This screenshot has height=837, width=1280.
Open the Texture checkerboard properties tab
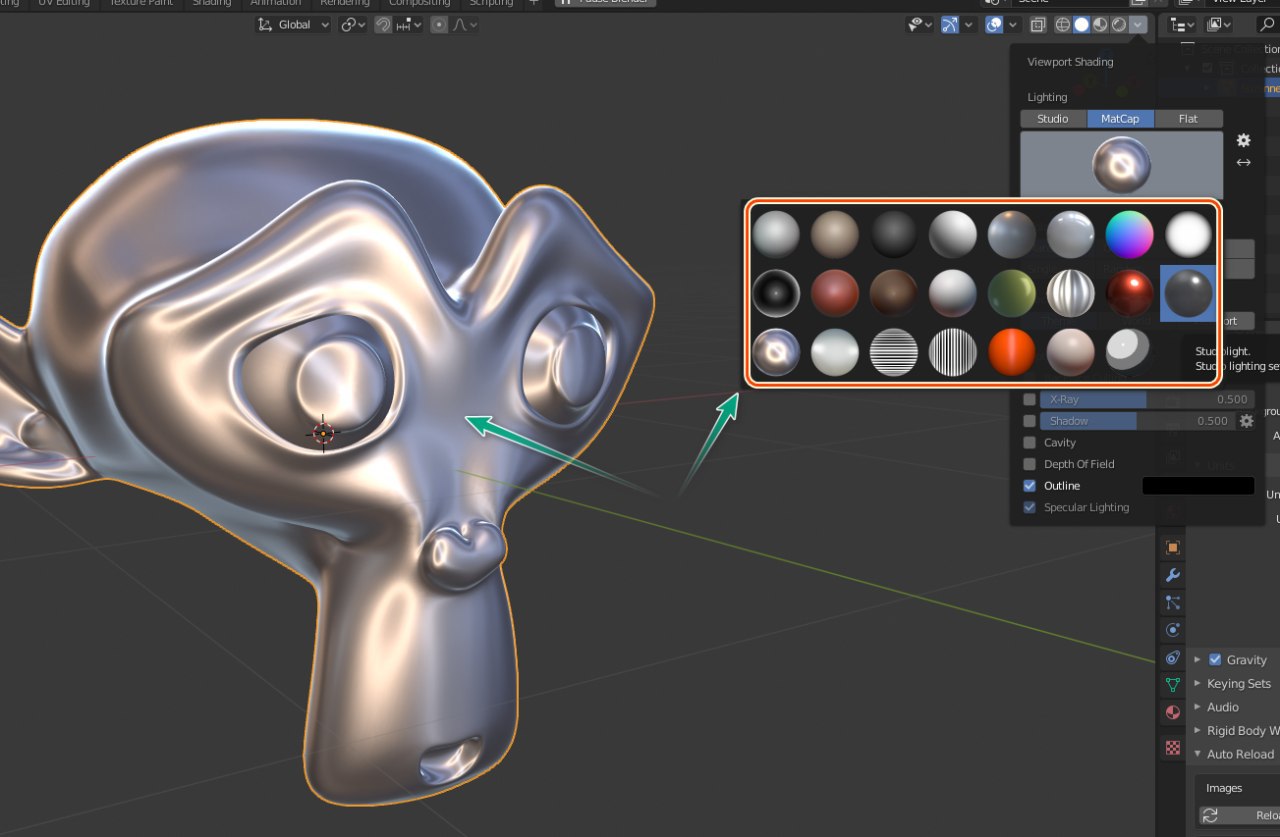tap(1173, 747)
